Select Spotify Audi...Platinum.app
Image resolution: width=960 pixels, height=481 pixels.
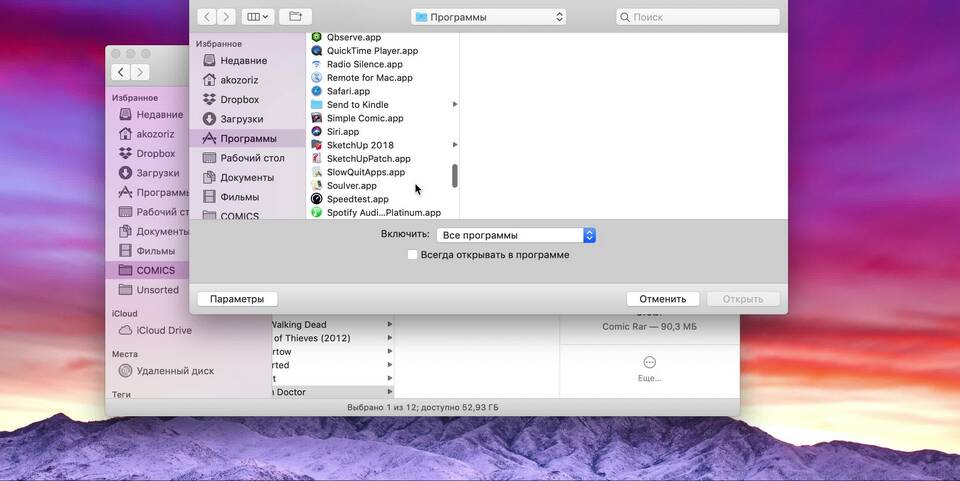tap(383, 212)
